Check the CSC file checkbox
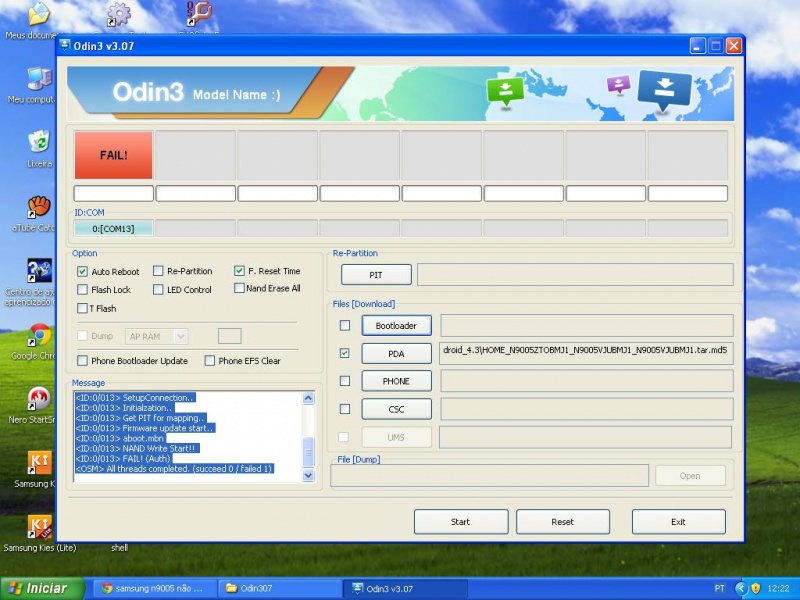This screenshot has height=600, width=800. pyautogui.click(x=345, y=409)
